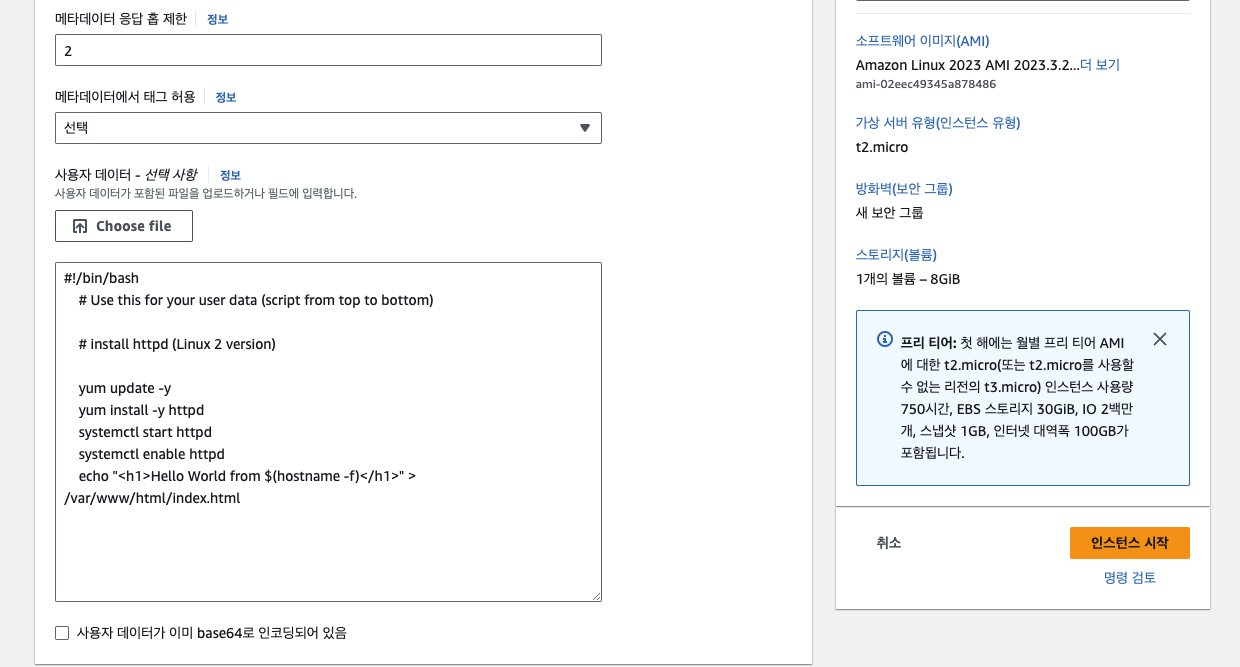1240x667 pixels.
Task: Enable the base64 already-encoded user data checkbox
Action: [x=62, y=633]
